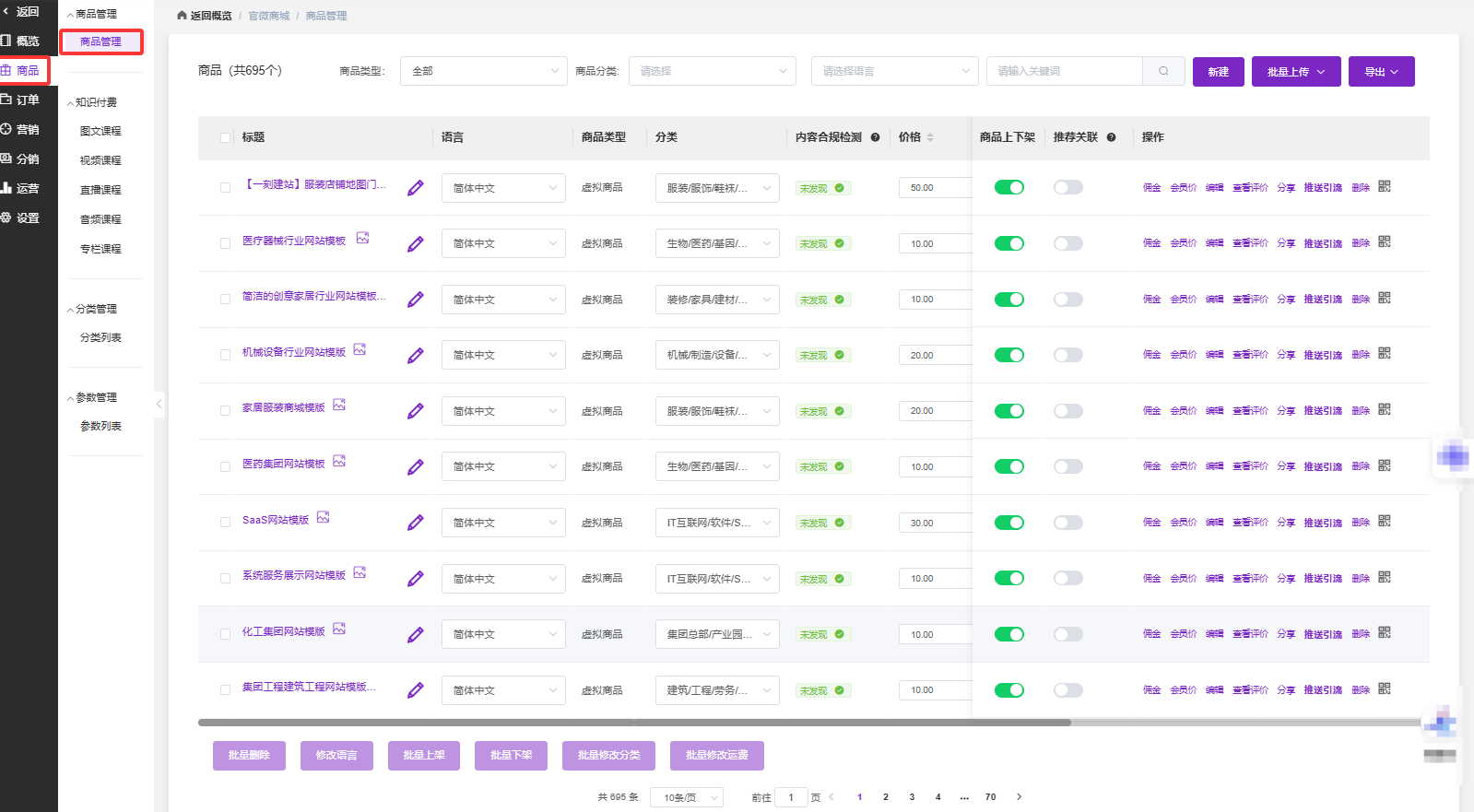Click the home icon beside 返回概览 breadcrumb
The image size is (1474, 812).
(182, 16)
